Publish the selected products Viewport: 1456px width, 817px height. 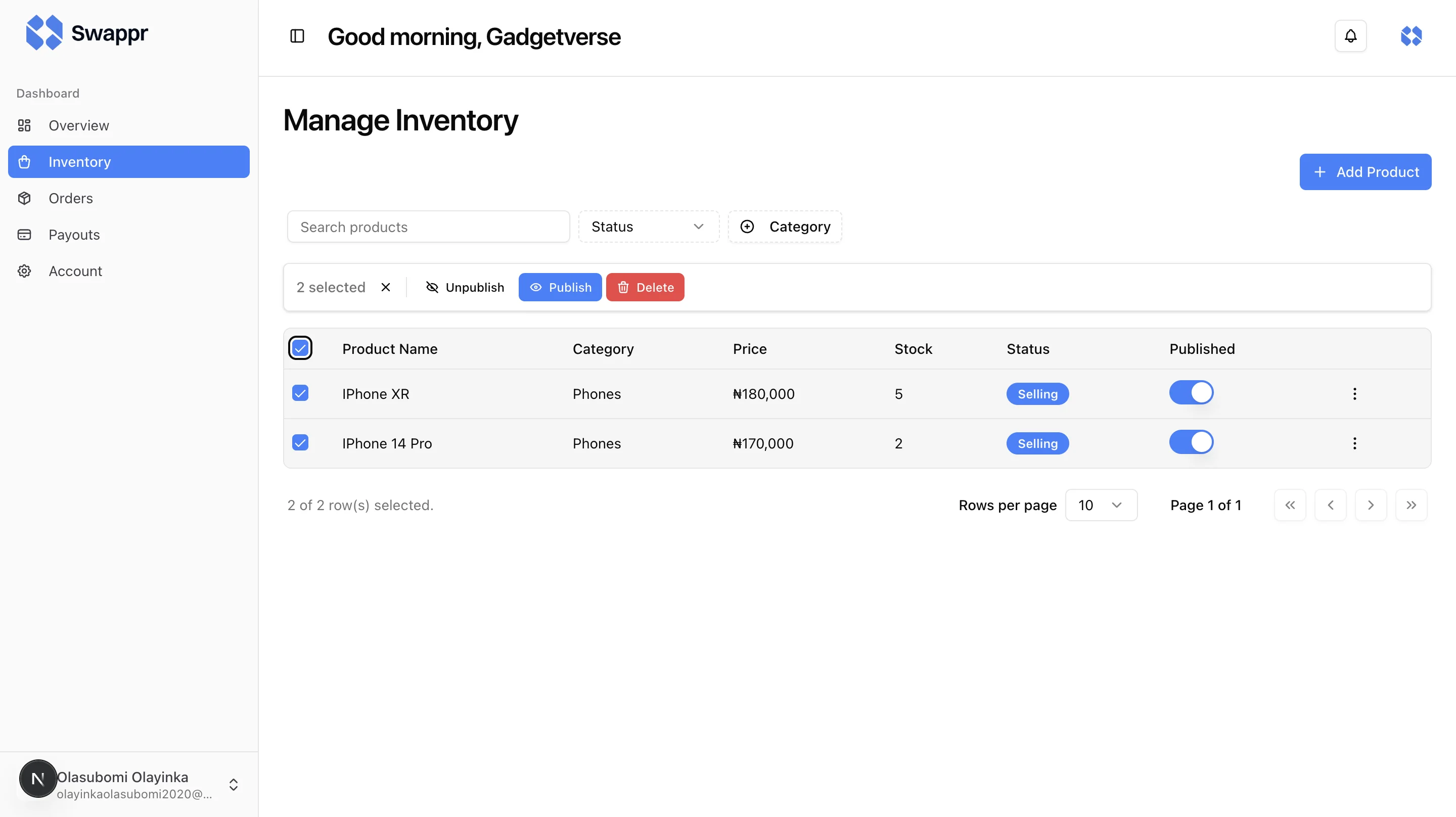tap(560, 287)
